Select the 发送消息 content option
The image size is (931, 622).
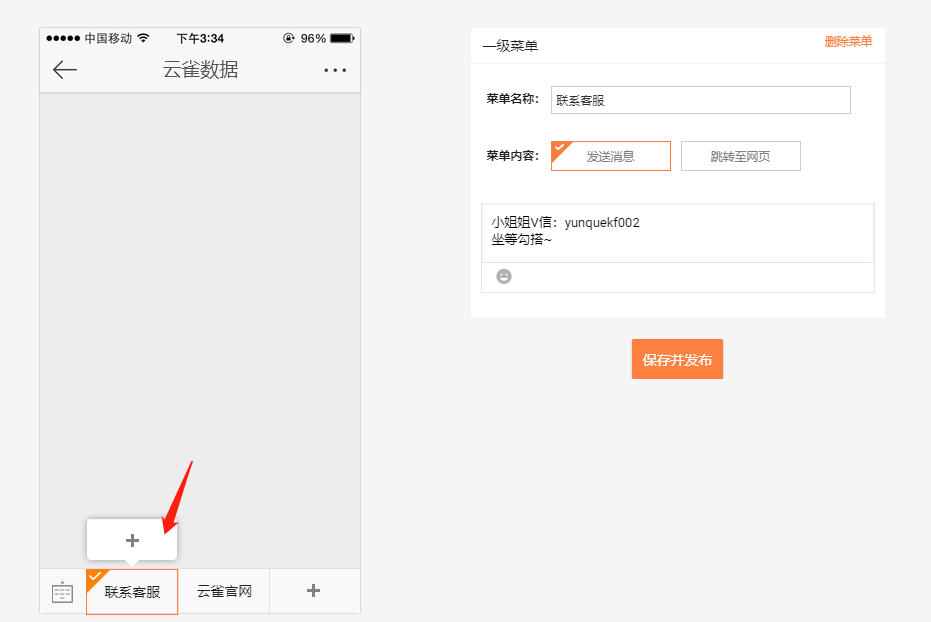610,156
